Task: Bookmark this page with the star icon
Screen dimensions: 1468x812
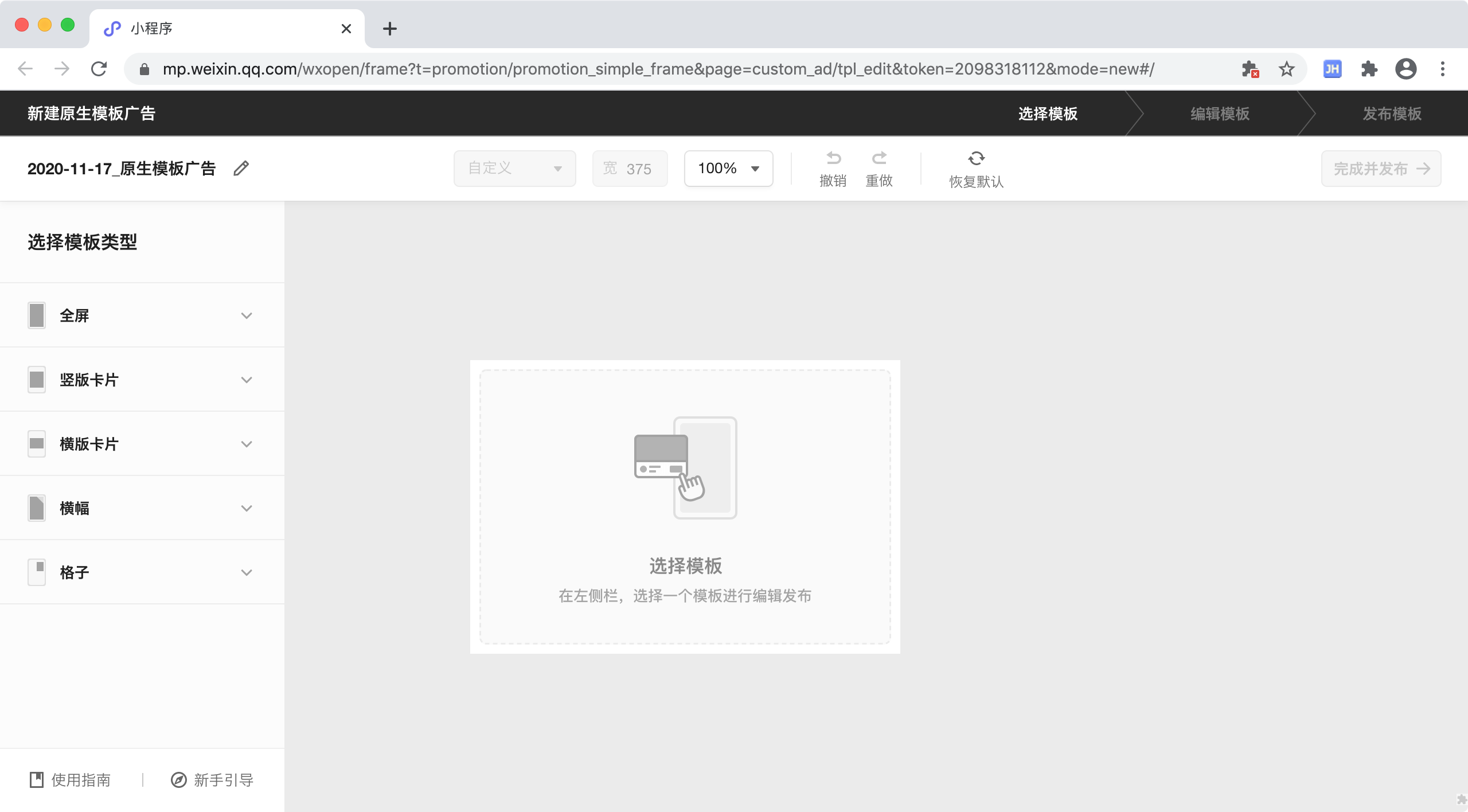Action: tap(1286, 69)
